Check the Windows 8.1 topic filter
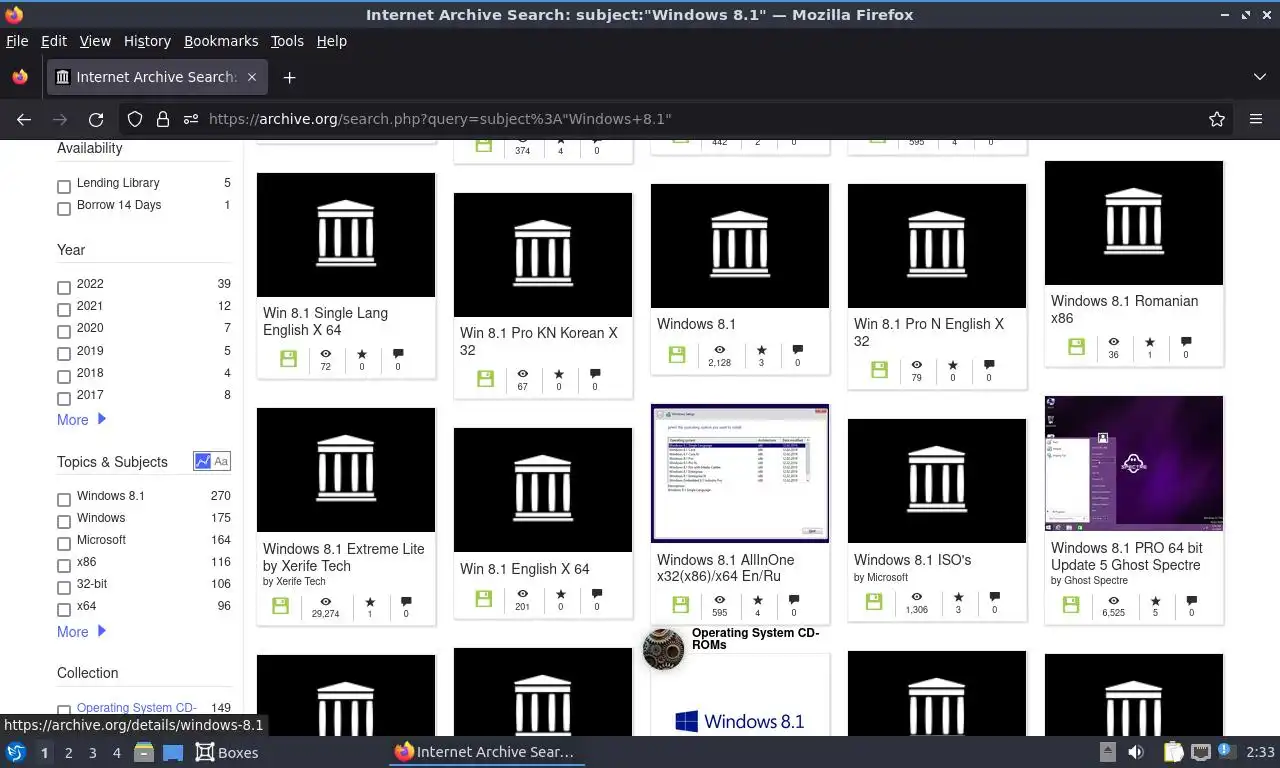 (64, 500)
